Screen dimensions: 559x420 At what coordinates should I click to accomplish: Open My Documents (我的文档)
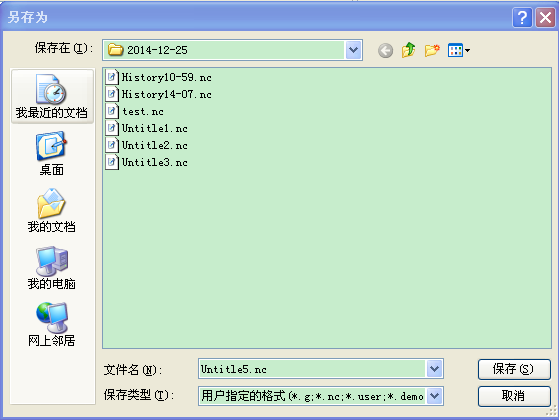tap(52, 211)
